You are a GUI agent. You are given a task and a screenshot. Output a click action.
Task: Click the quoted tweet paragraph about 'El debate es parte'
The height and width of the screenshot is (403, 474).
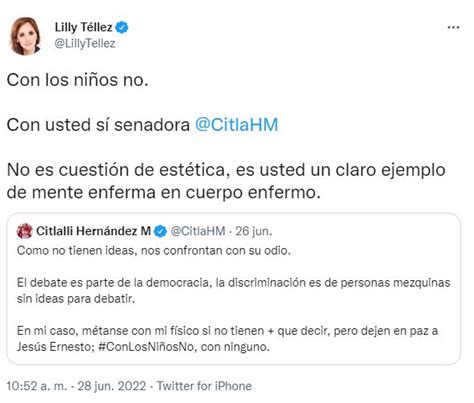click(x=233, y=290)
